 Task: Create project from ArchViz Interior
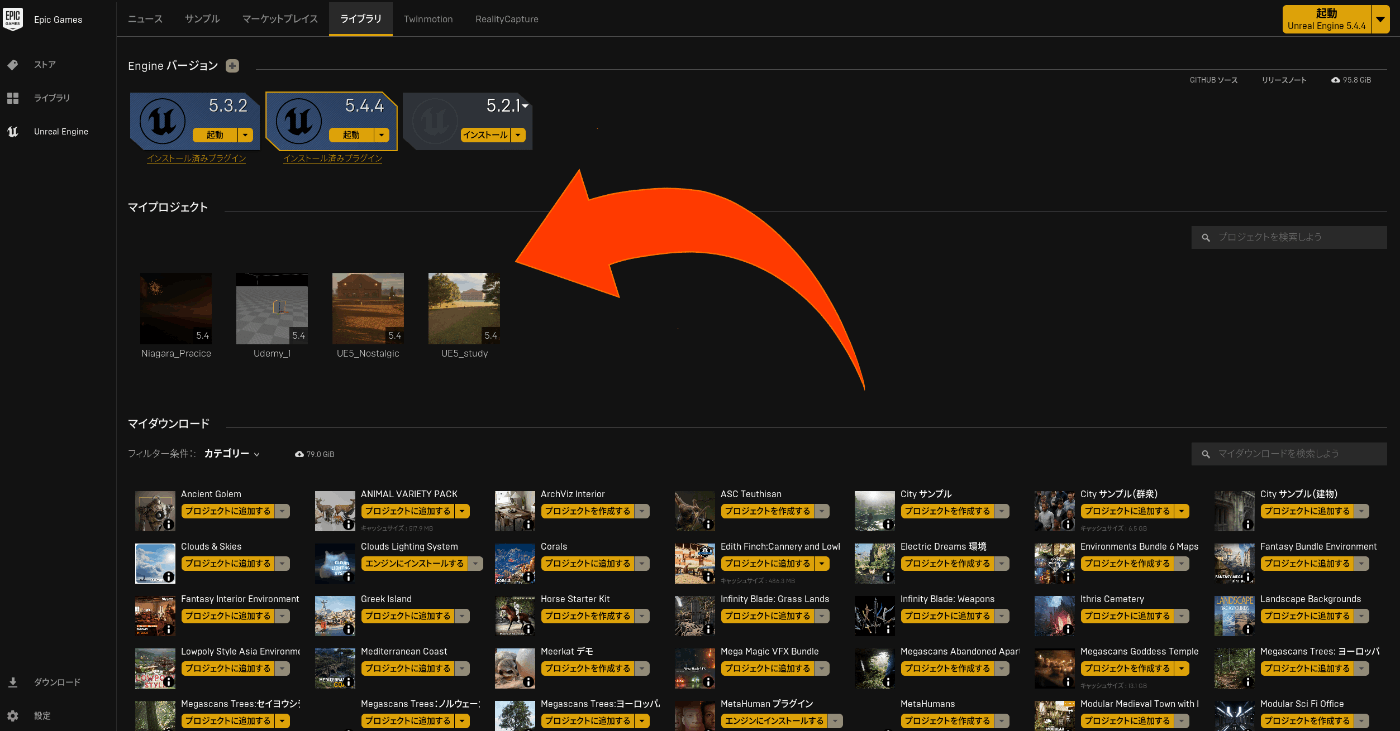[587, 511]
